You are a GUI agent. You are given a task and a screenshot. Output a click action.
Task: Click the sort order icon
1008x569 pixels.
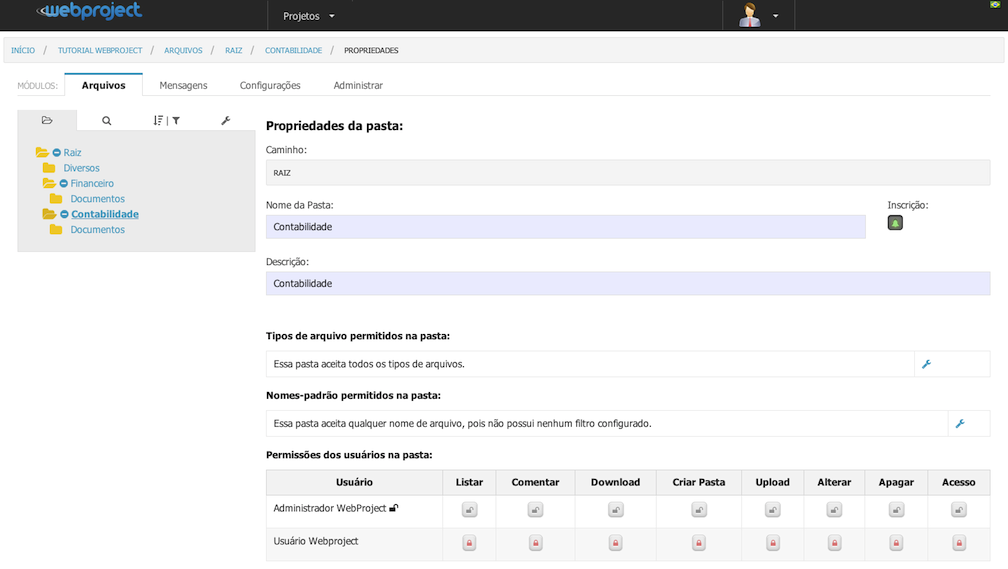tap(158, 120)
